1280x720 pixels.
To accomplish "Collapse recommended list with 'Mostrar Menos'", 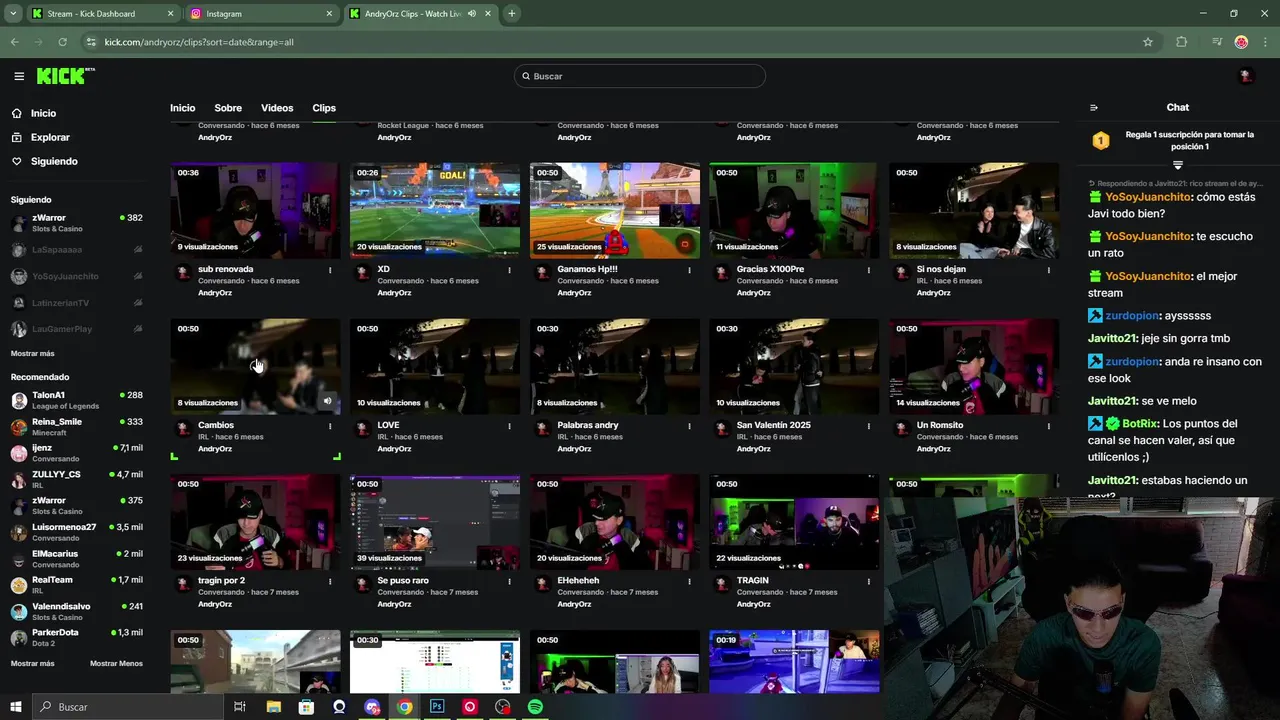I will pyautogui.click(x=116, y=663).
